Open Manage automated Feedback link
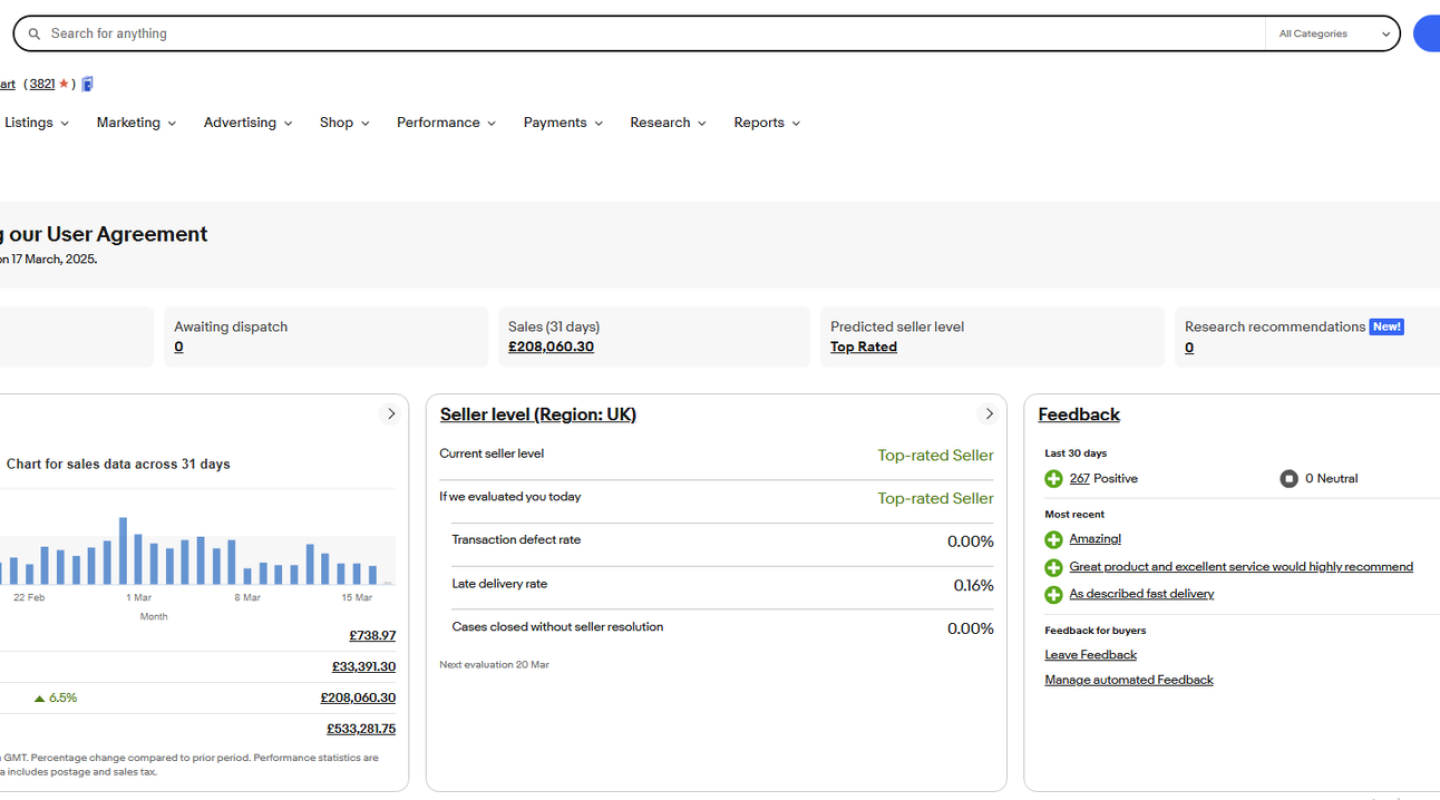 1128,680
